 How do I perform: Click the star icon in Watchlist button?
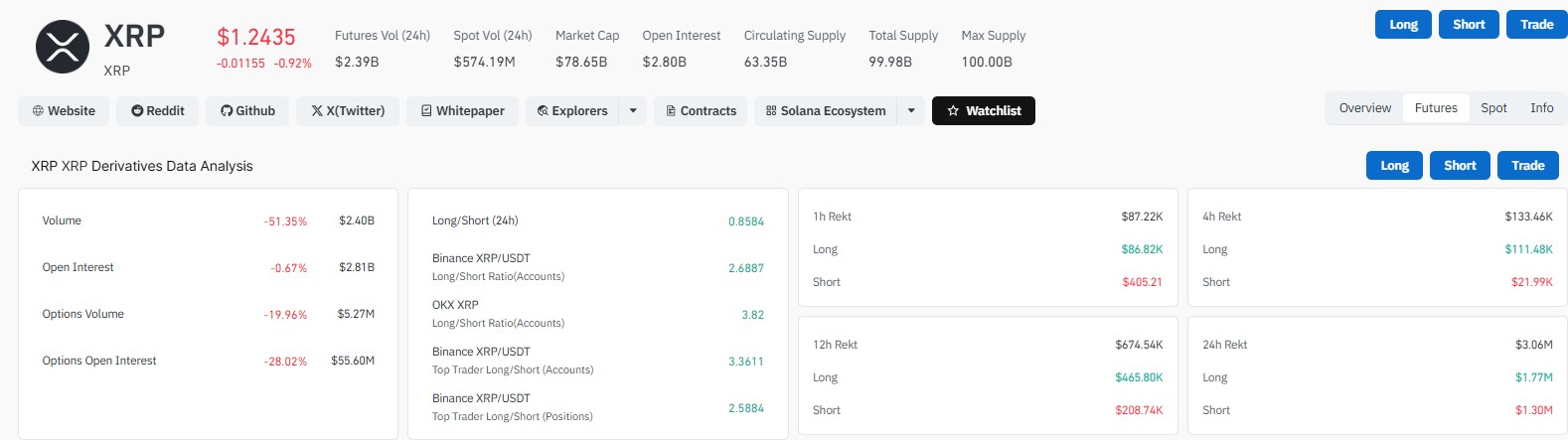[x=953, y=111]
